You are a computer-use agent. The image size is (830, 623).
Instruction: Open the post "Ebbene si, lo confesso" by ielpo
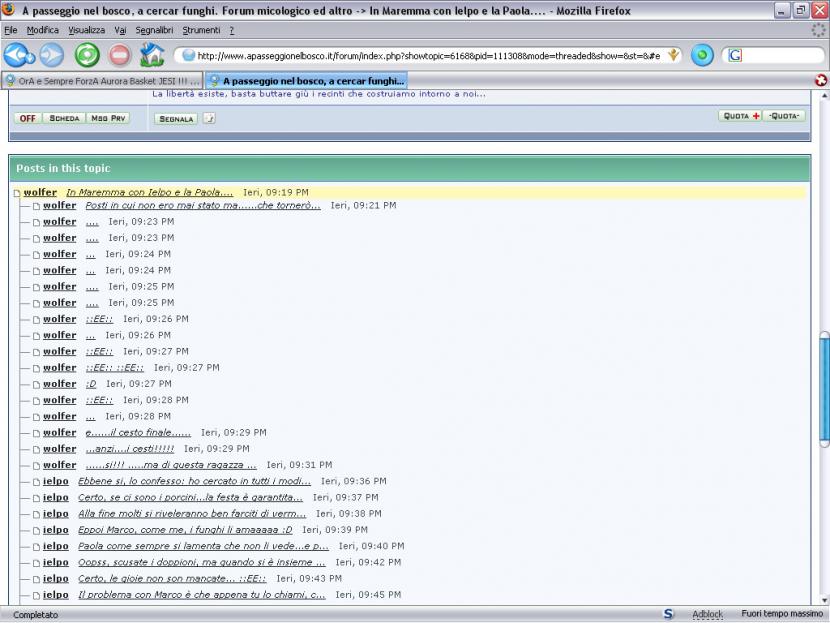point(194,482)
